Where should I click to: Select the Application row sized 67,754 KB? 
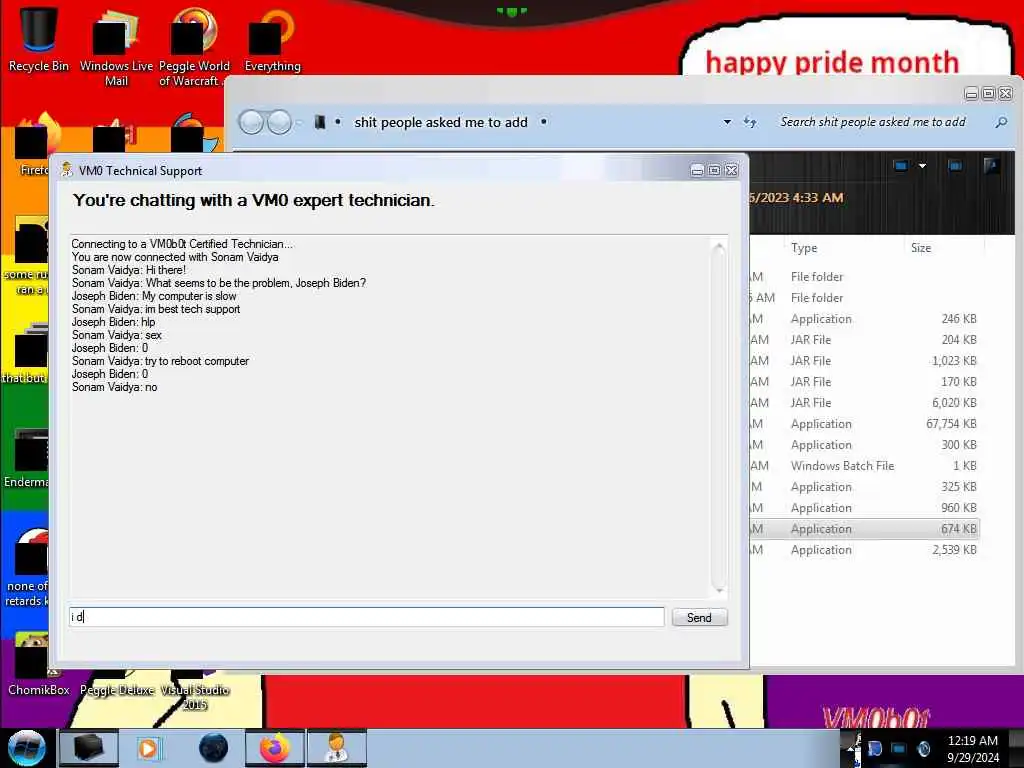pos(864,424)
